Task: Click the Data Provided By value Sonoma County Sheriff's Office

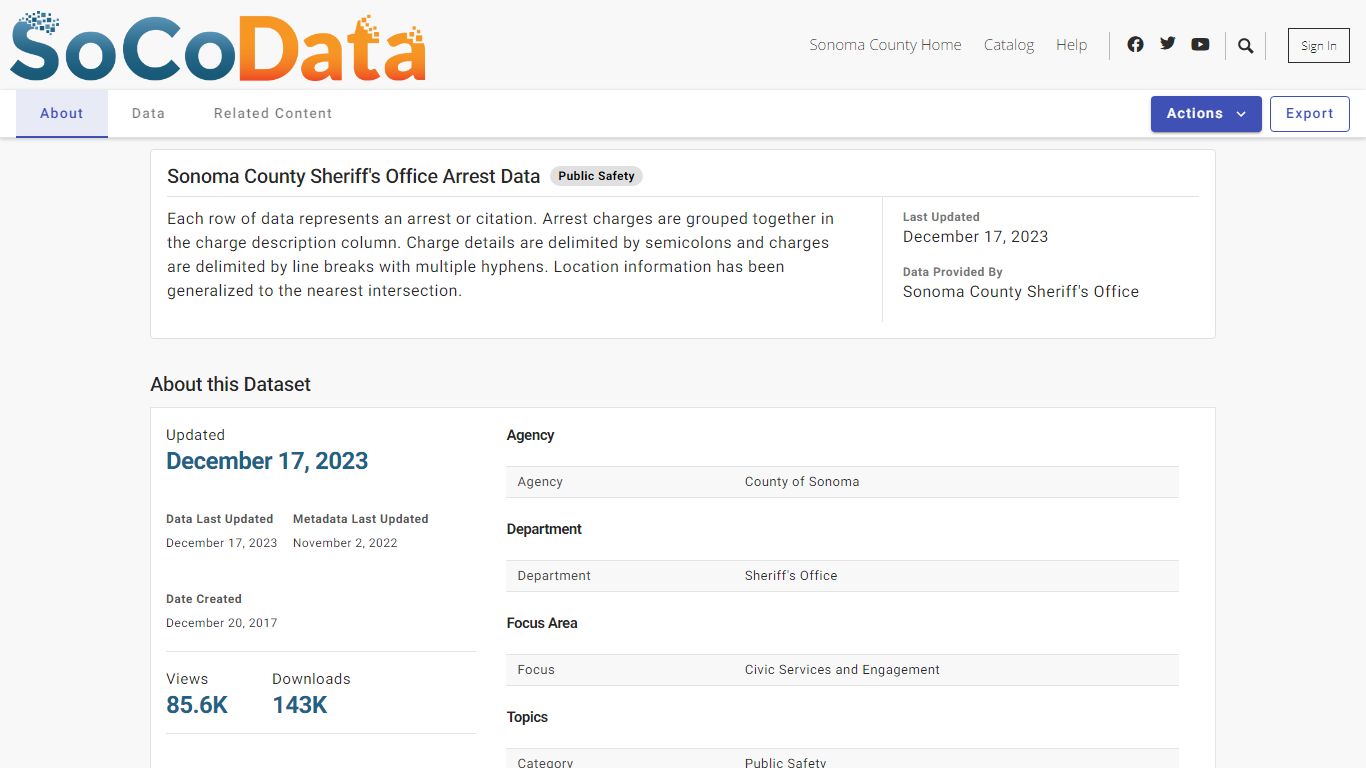Action: [1021, 292]
